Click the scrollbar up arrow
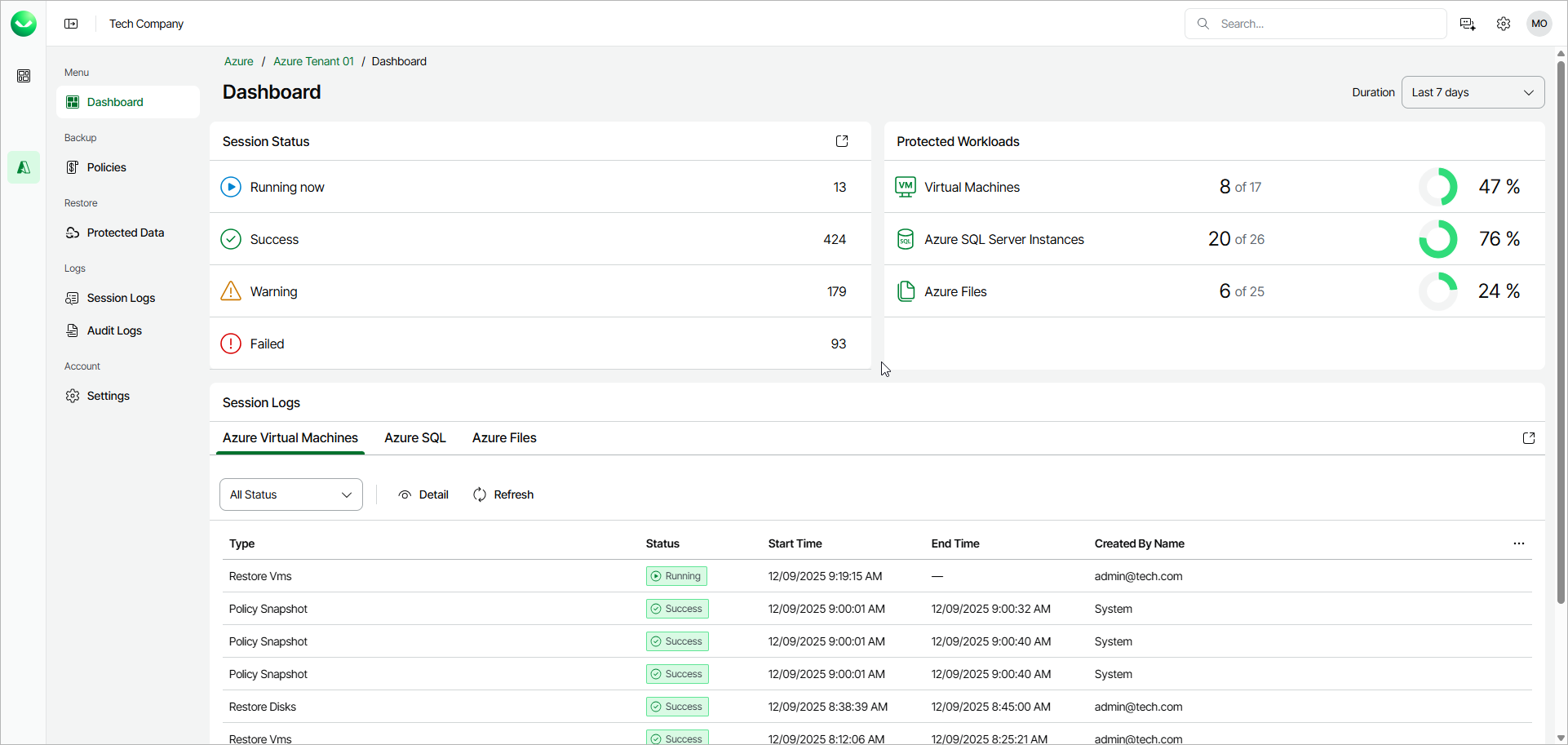Screen dimensions: 1568x745 [x=1561, y=54]
